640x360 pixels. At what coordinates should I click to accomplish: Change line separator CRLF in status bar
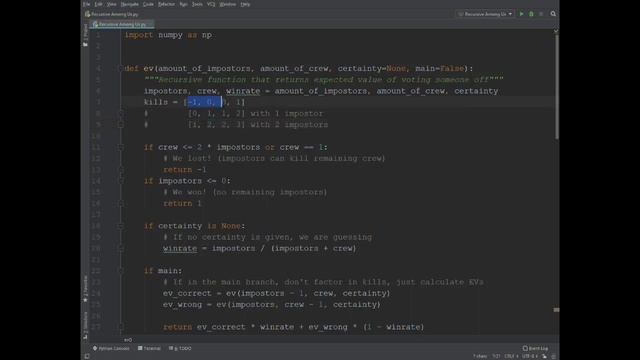(511, 356)
